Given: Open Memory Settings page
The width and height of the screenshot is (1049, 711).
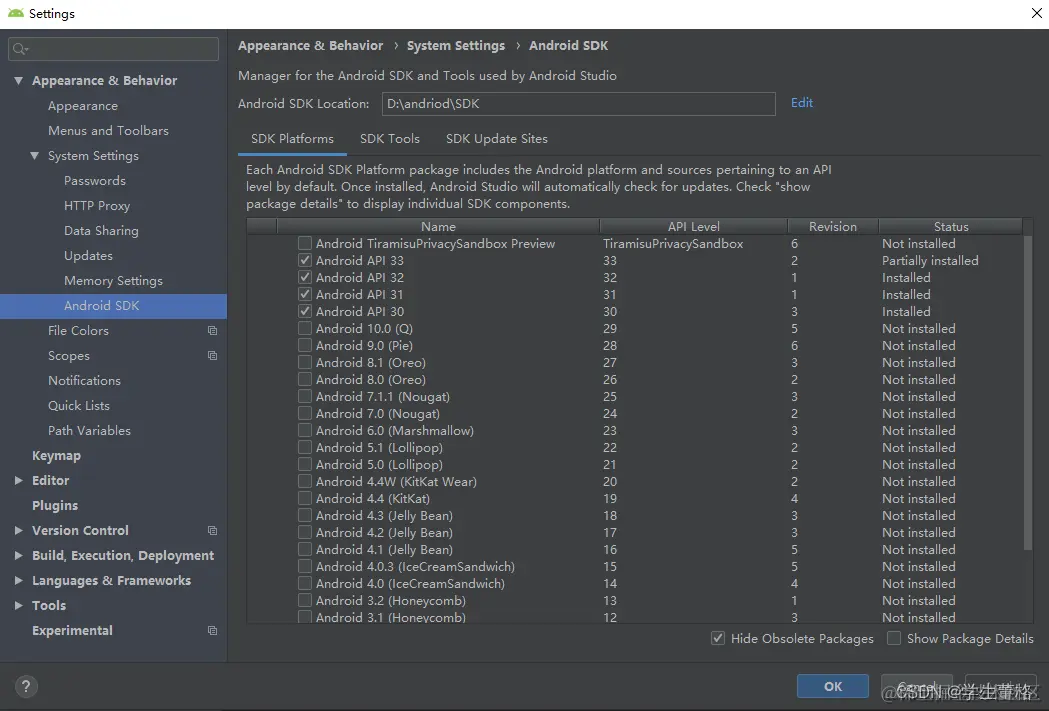Looking at the screenshot, I should coord(113,280).
